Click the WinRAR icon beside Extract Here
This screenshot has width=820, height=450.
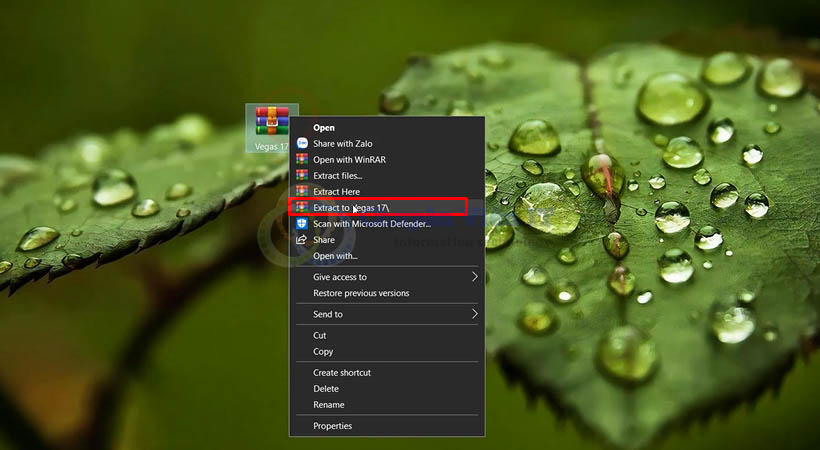[302, 192]
